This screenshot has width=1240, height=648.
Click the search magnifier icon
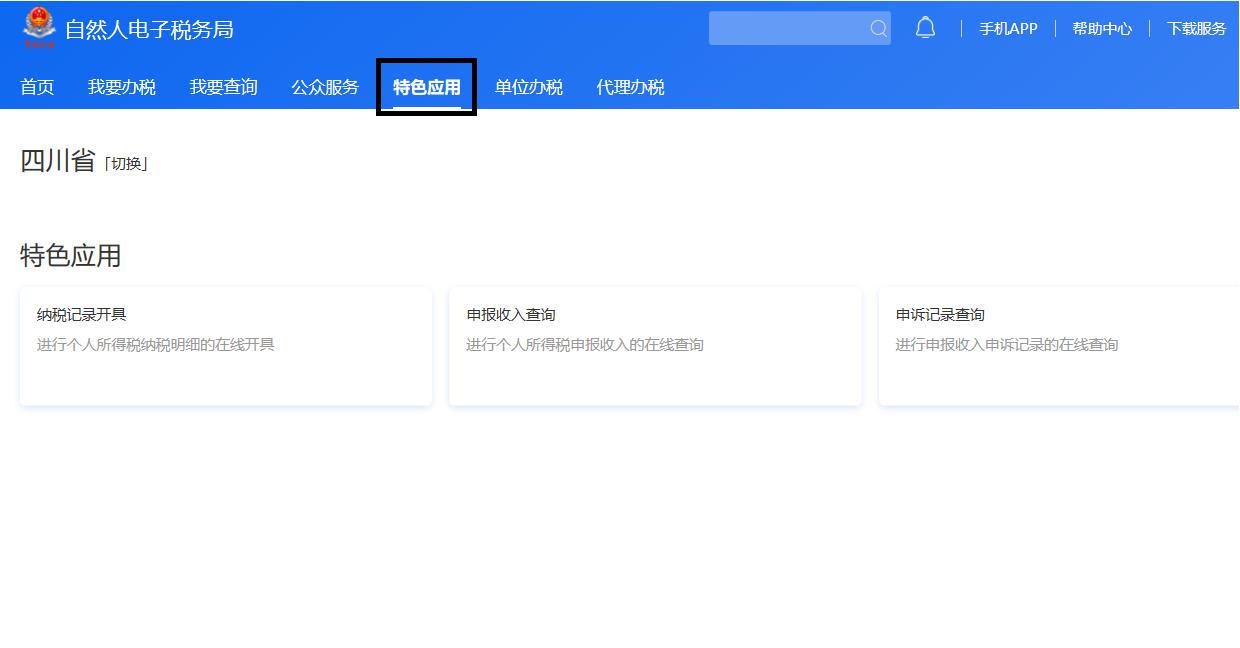click(878, 28)
